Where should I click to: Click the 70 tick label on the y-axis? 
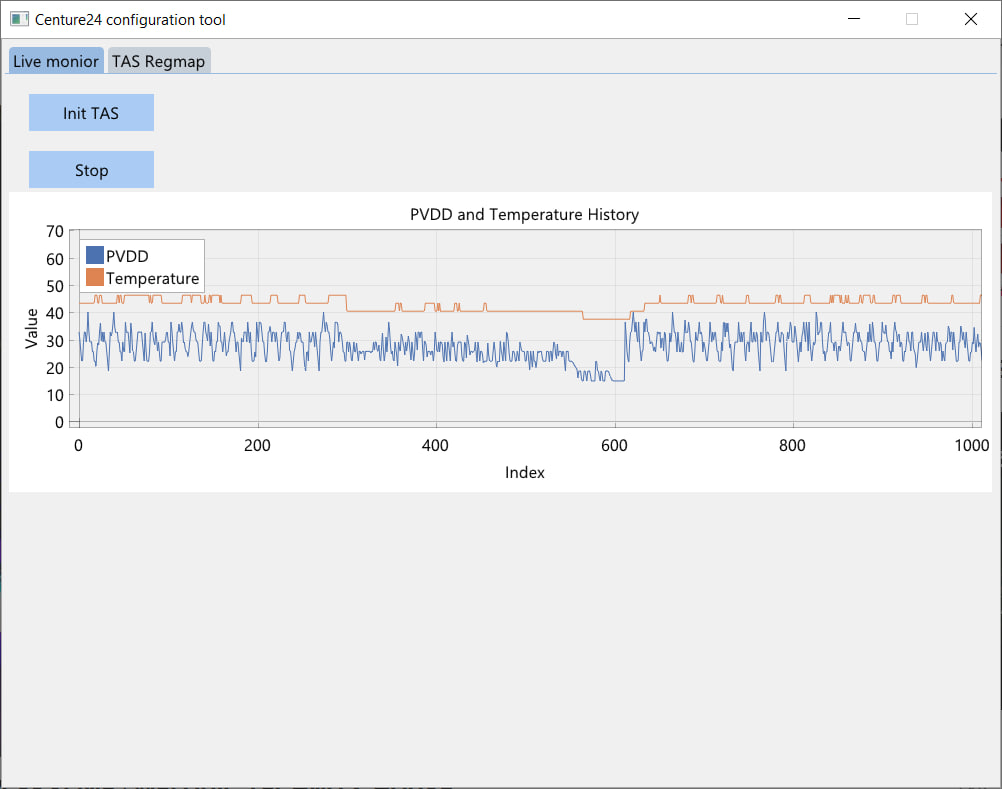tap(55, 231)
